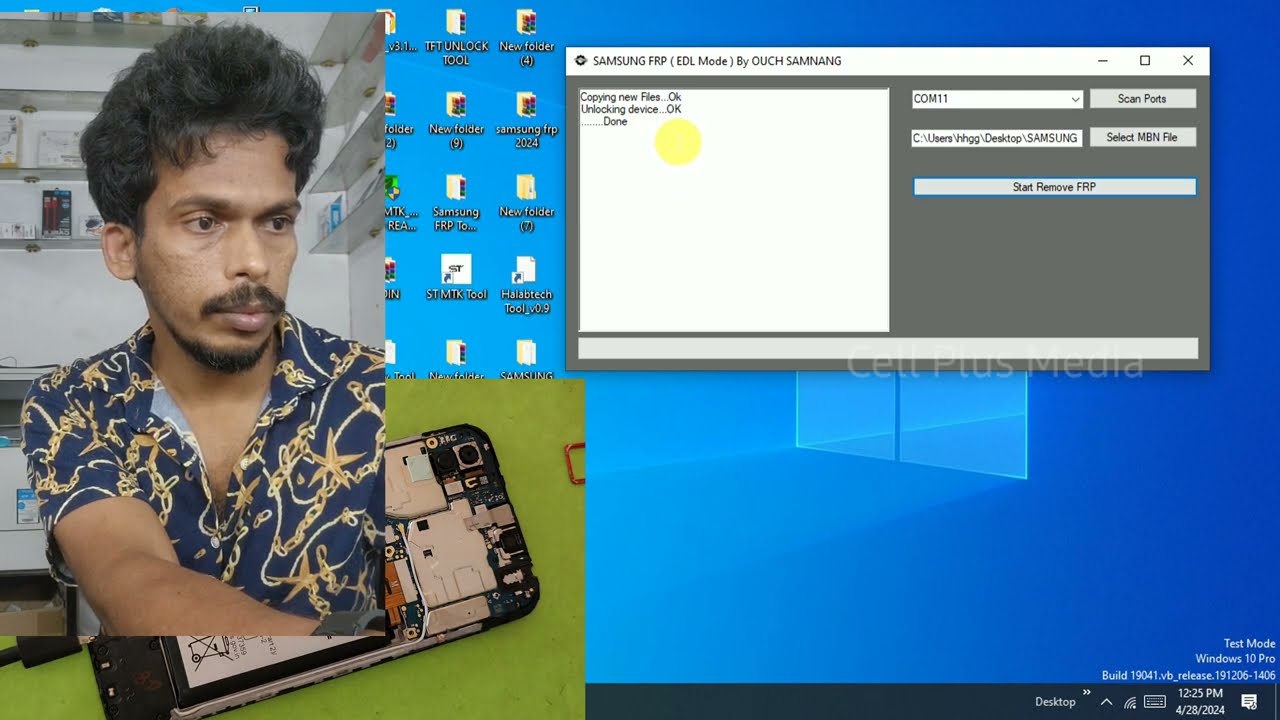Click Start Remove FRP button
Image resolution: width=1280 pixels, height=720 pixels.
tap(1054, 187)
